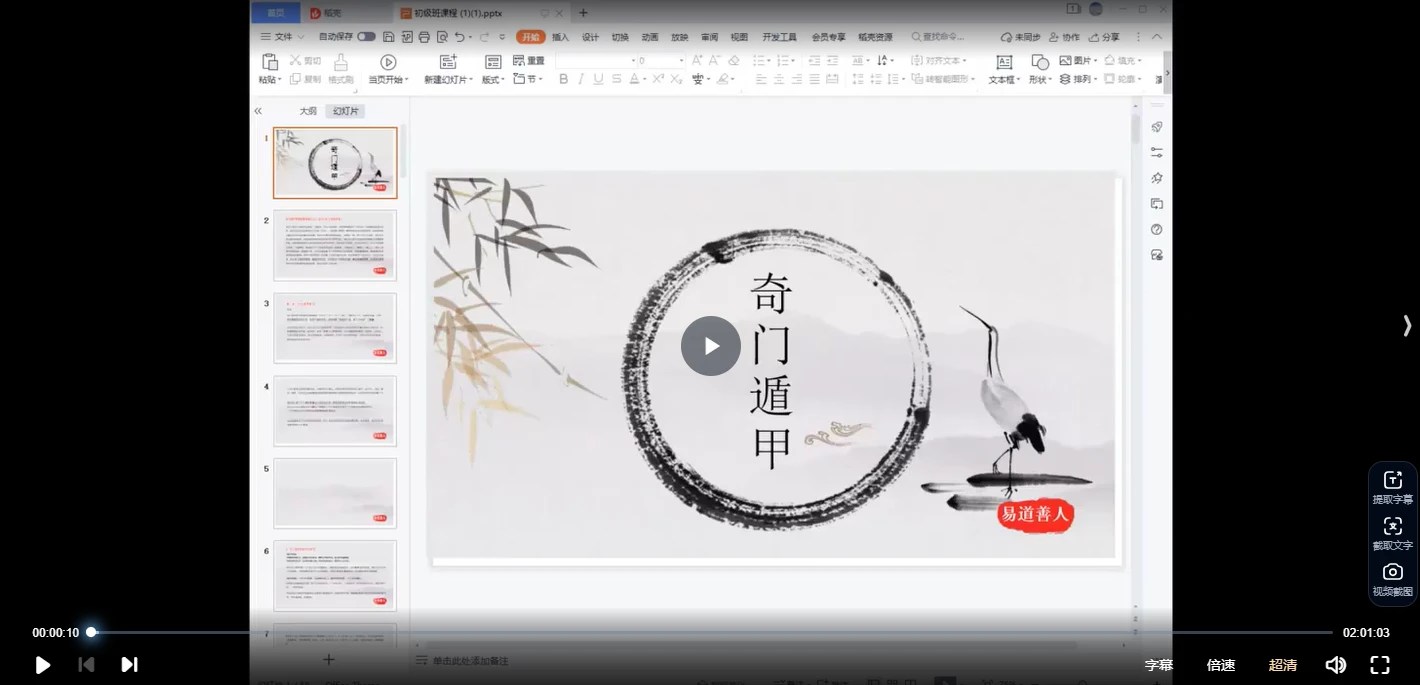Open quick access toolbar customize dropdown
Screen dimensions: 1420x685
click(502, 37)
